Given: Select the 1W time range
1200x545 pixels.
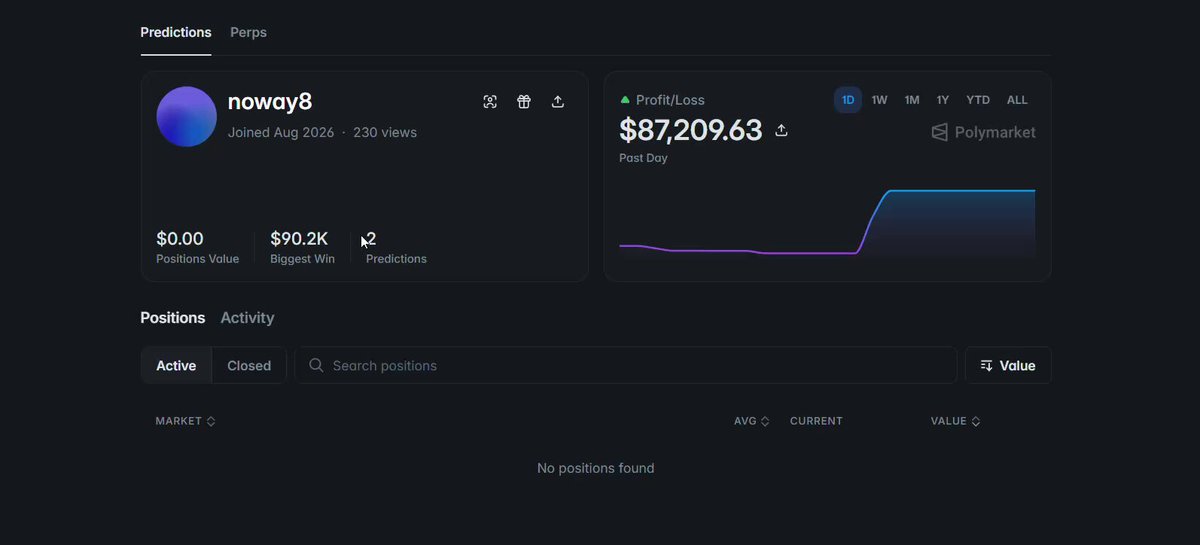Looking at the screenshot, I should [879, 100].
